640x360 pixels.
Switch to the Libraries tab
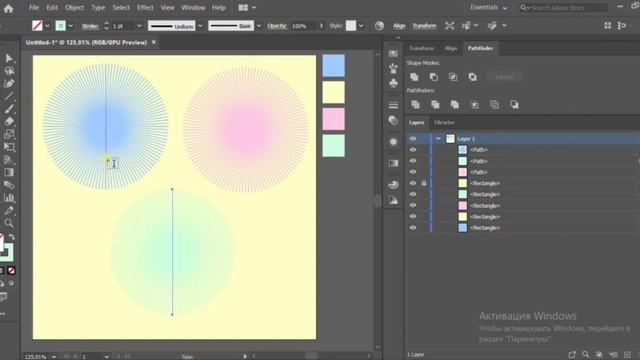(444, 122)
